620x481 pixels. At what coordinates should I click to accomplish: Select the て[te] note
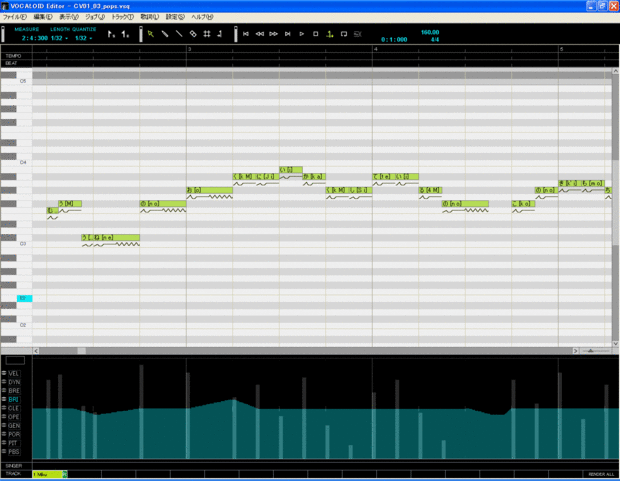(384, 177)
